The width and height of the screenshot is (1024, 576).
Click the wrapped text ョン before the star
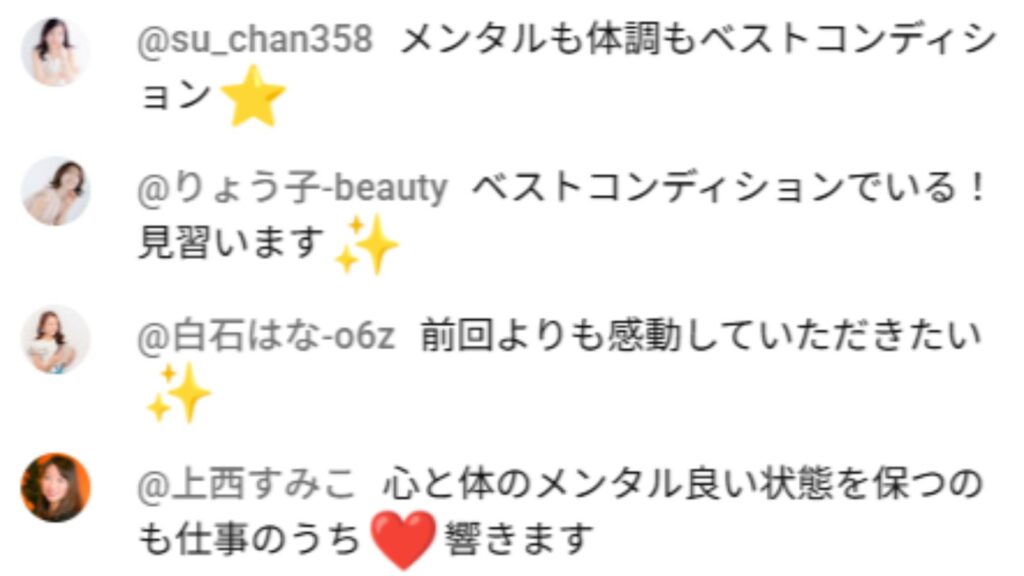175,95
